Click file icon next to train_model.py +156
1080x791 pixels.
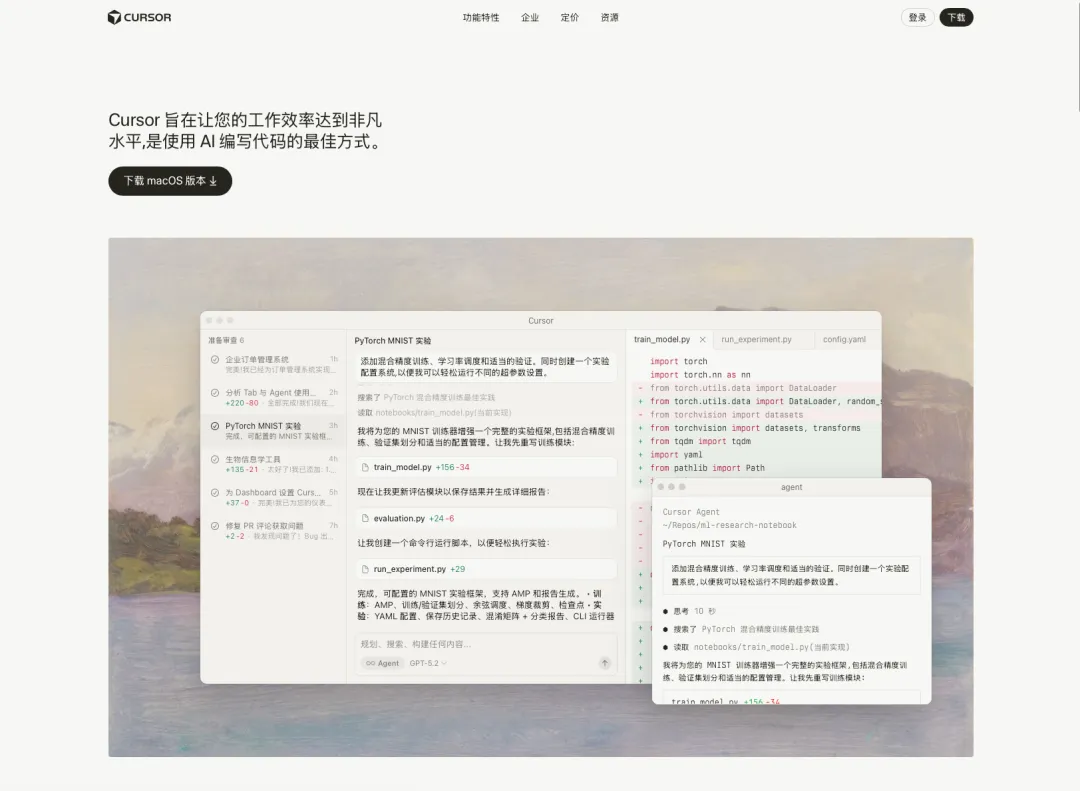pos(365,467)
